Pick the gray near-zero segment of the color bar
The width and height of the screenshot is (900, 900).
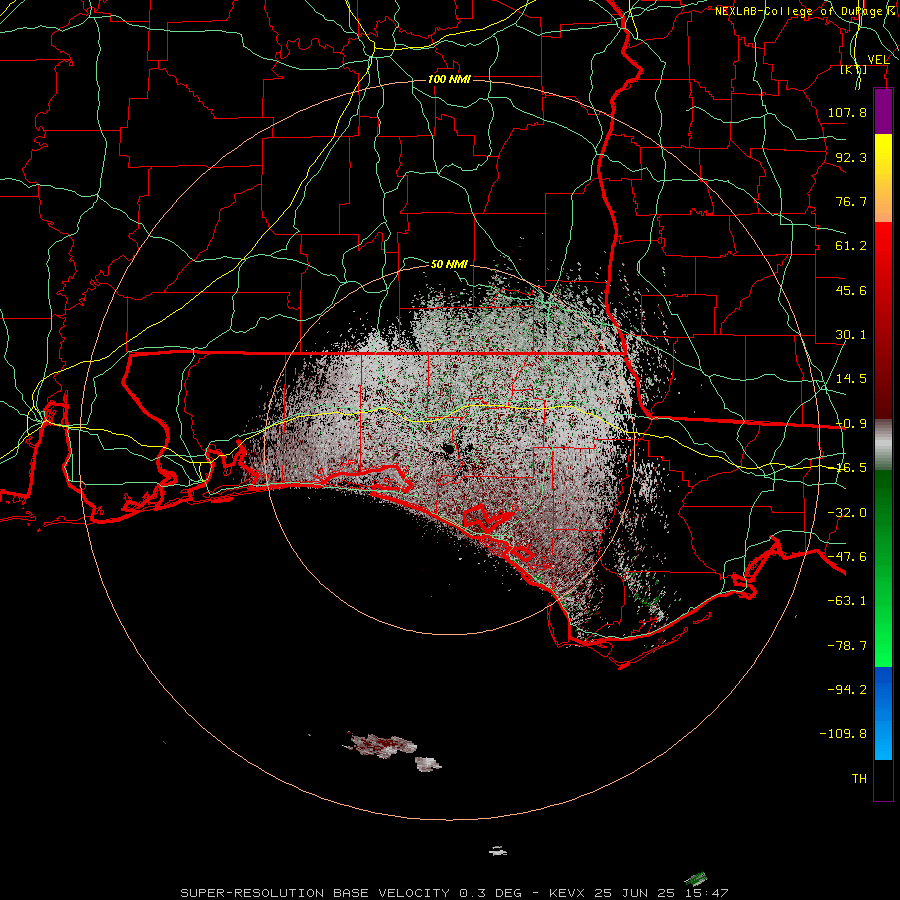(883, 445)
